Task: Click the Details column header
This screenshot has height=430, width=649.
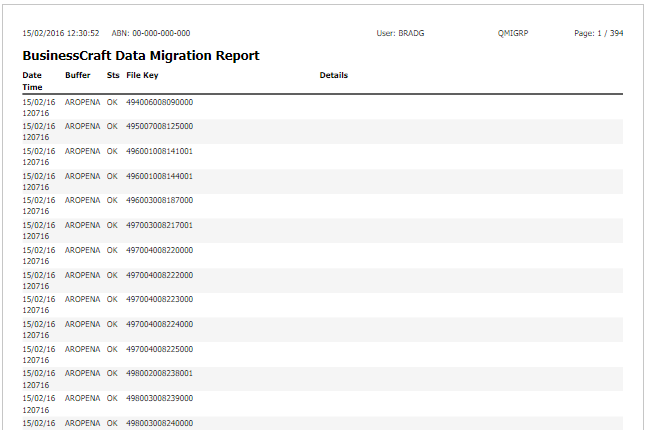Action: point(334,75)
